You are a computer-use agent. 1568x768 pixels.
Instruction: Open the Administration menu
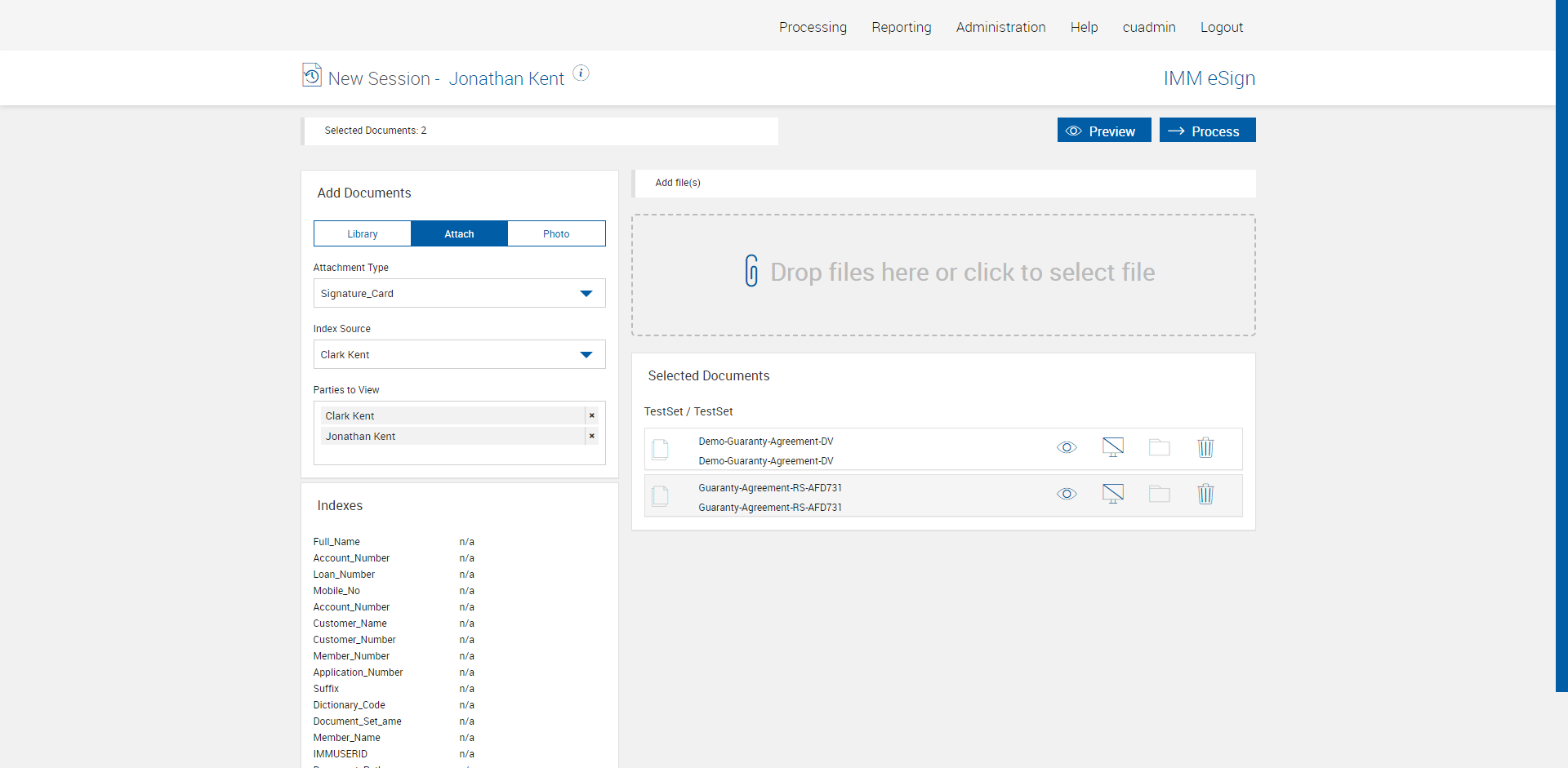[1000, 28]
